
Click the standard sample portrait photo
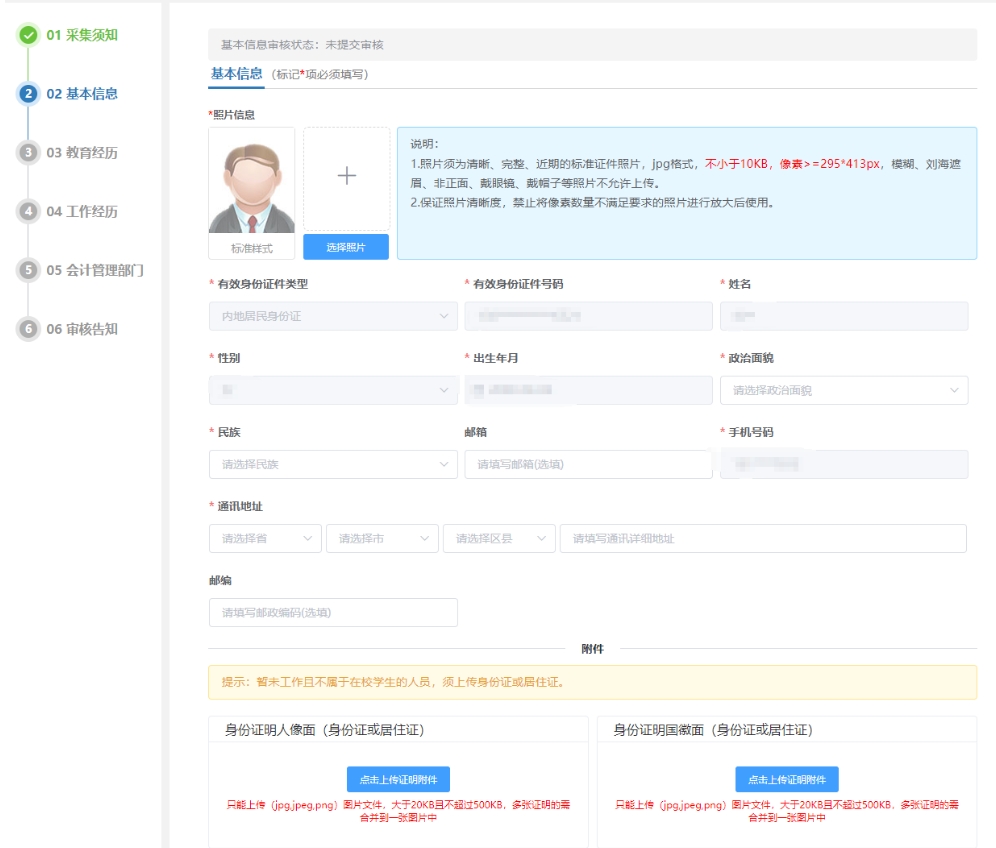click(251, 182)
